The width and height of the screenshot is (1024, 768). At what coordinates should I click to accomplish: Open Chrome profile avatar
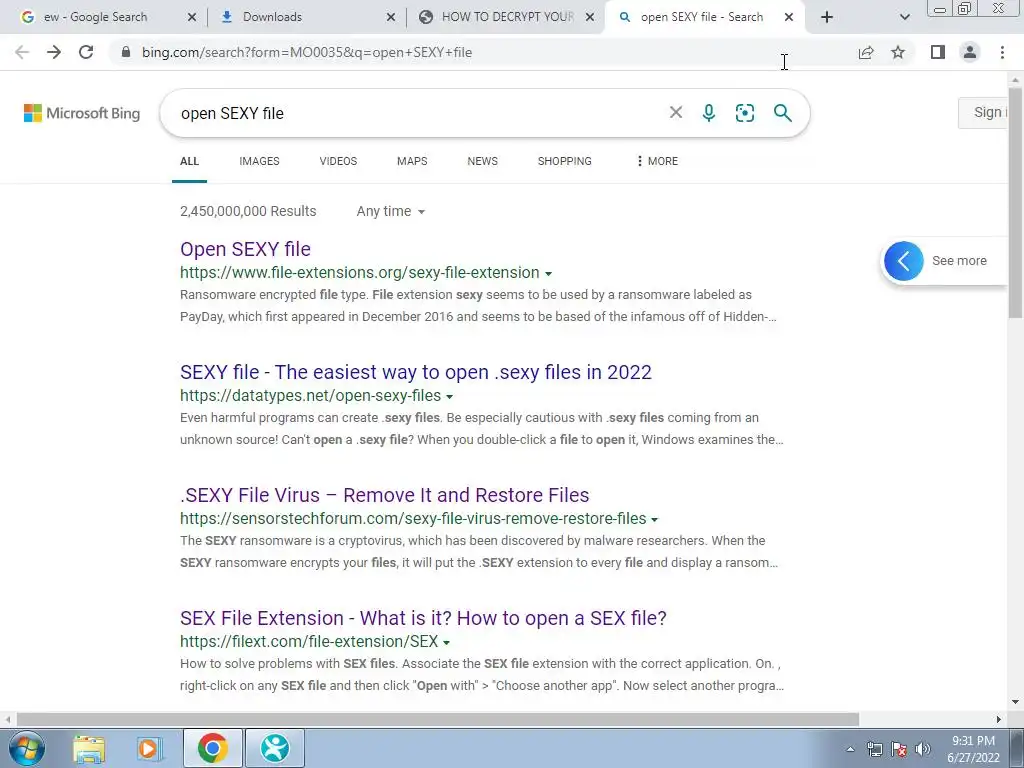[x=970, y=52]
